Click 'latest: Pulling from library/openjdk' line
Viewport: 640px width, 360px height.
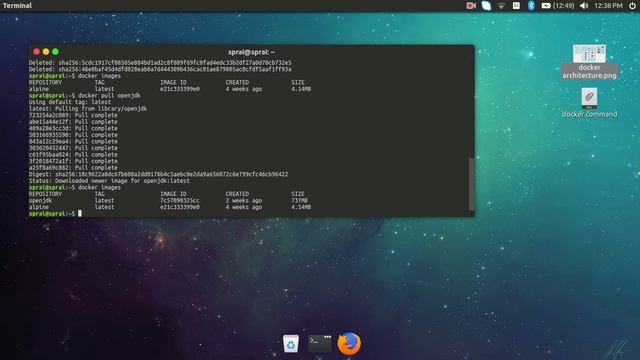tap(88, 109)
